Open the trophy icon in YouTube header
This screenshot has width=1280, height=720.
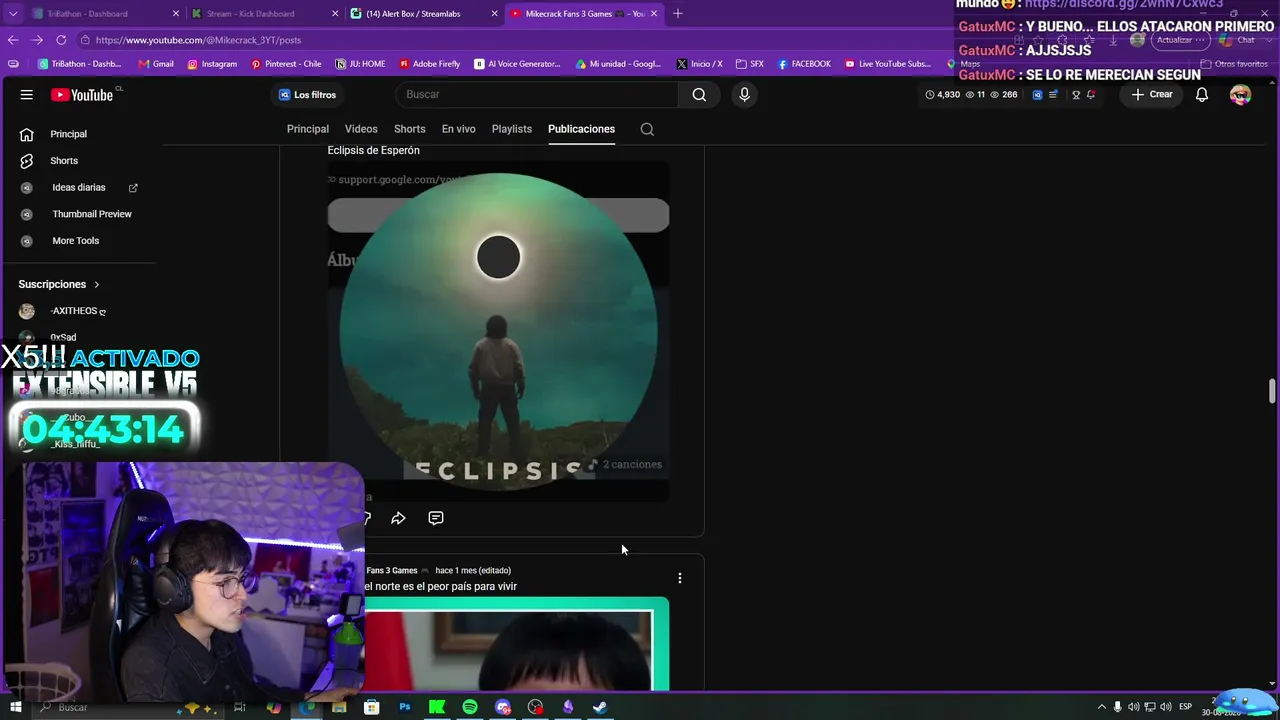pos(1076,95)
